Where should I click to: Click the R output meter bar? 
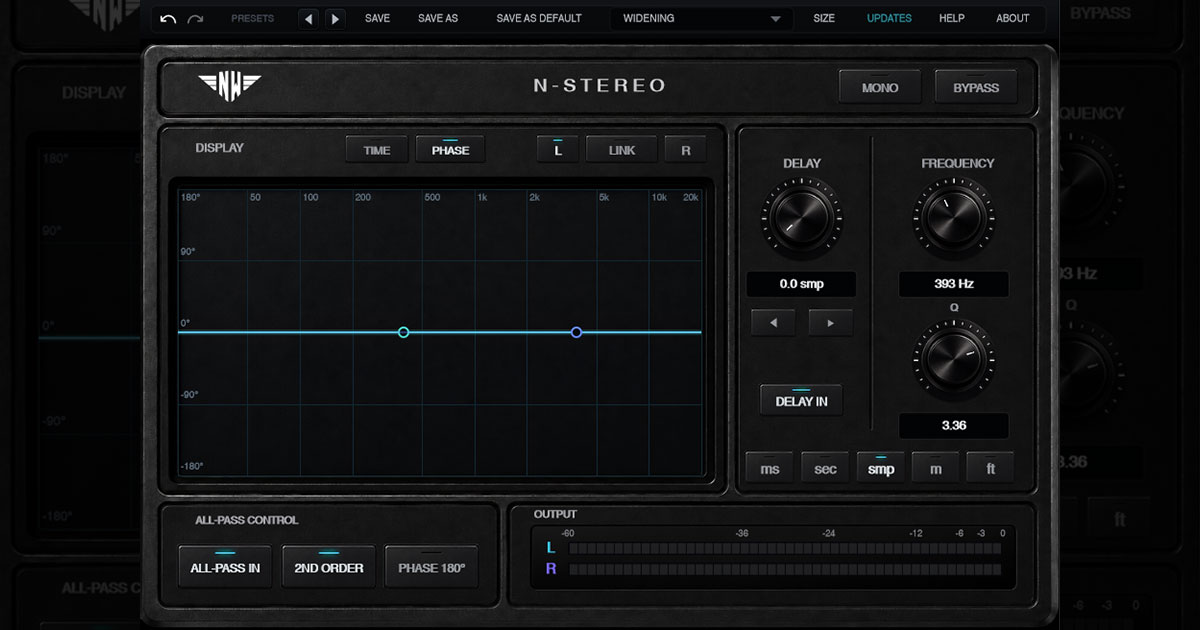[785, 569]
